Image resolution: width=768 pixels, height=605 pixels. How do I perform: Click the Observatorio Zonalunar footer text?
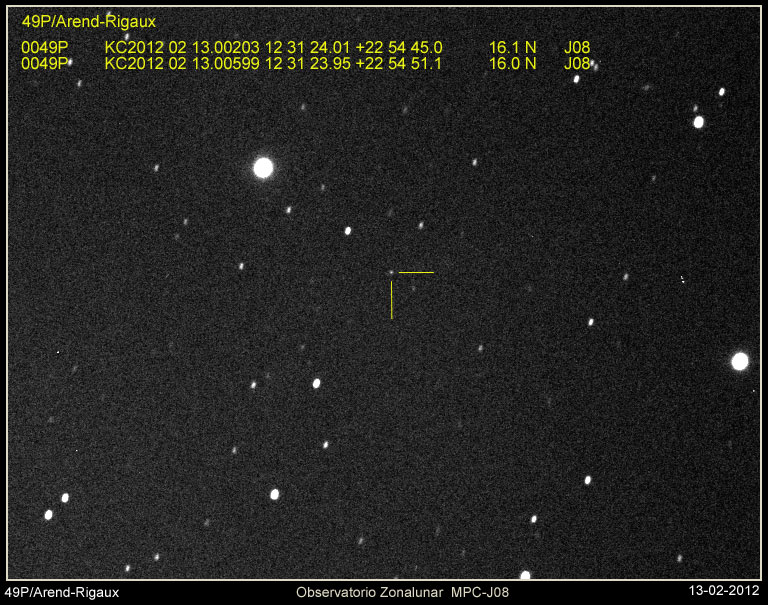click(x=369, y=592)
